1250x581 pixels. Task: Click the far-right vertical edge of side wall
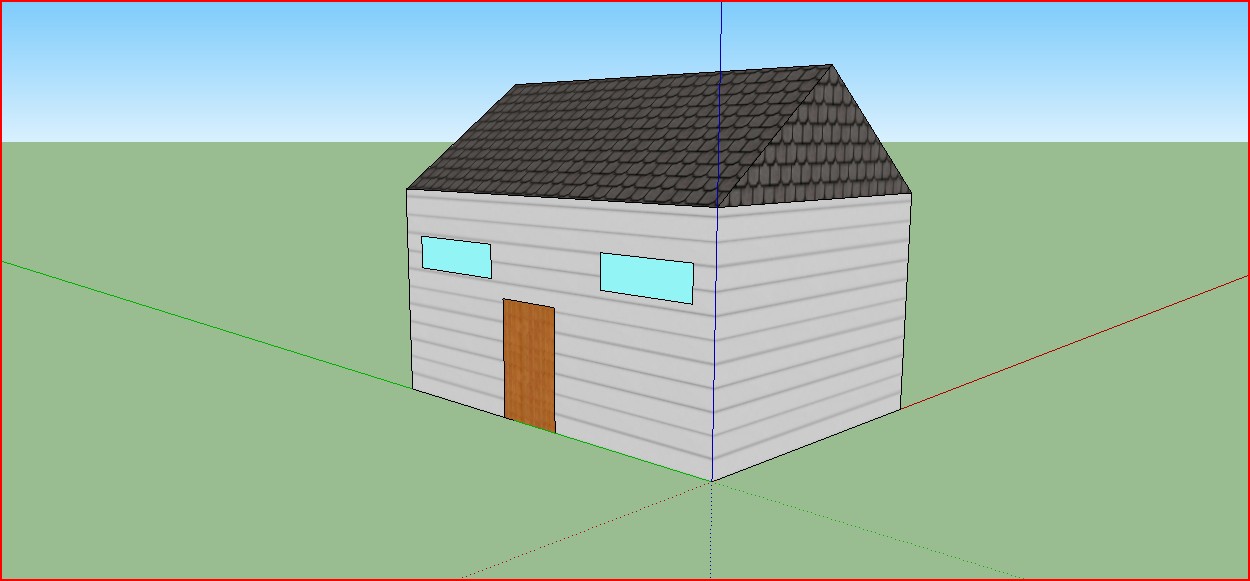[x=906, y=300]
